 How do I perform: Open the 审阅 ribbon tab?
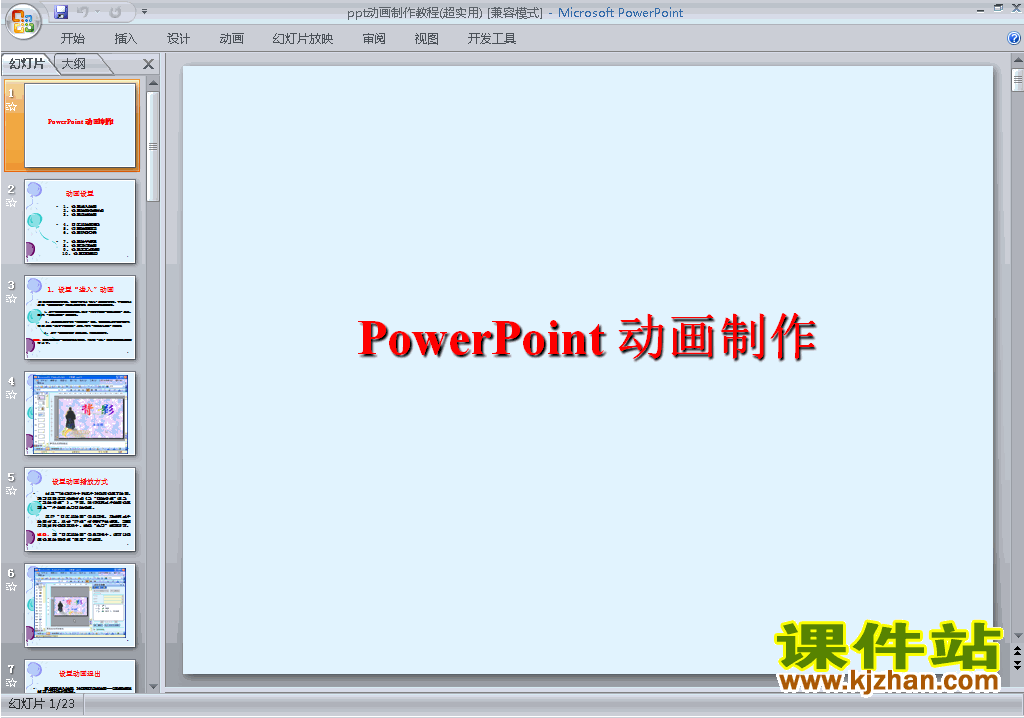tap(374, 39)
